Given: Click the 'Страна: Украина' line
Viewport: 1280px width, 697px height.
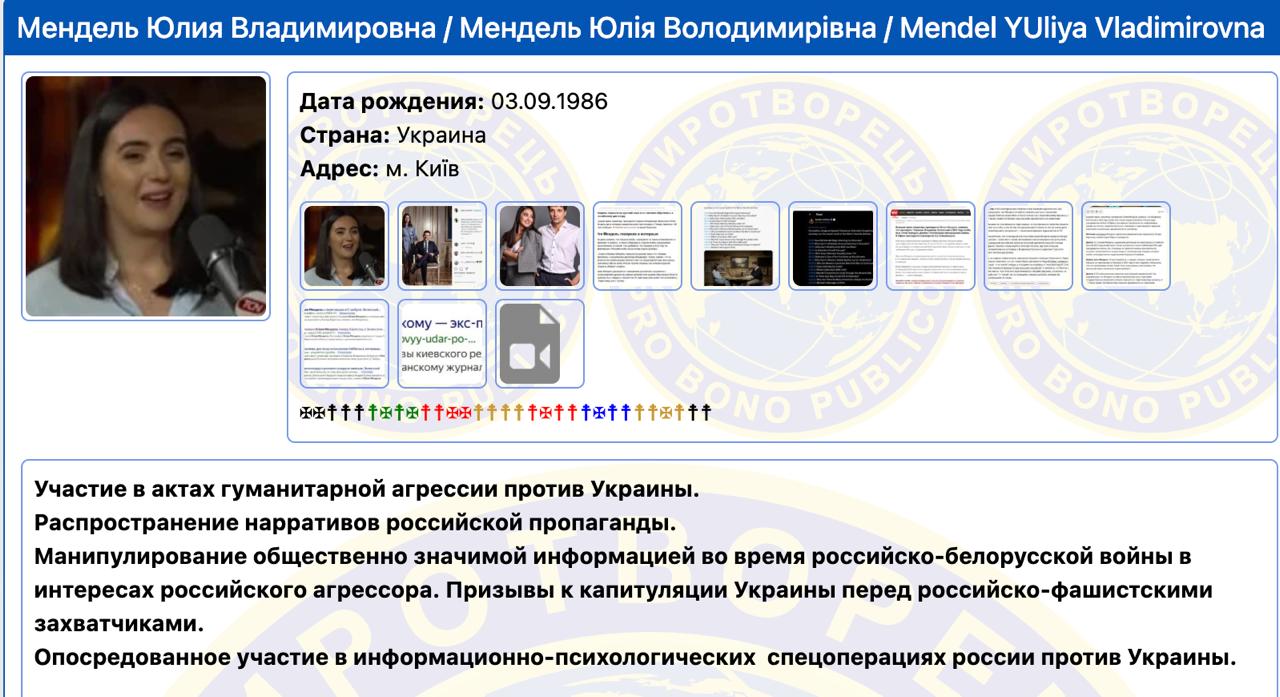Looking at the screenshot, I should (393, 135).
